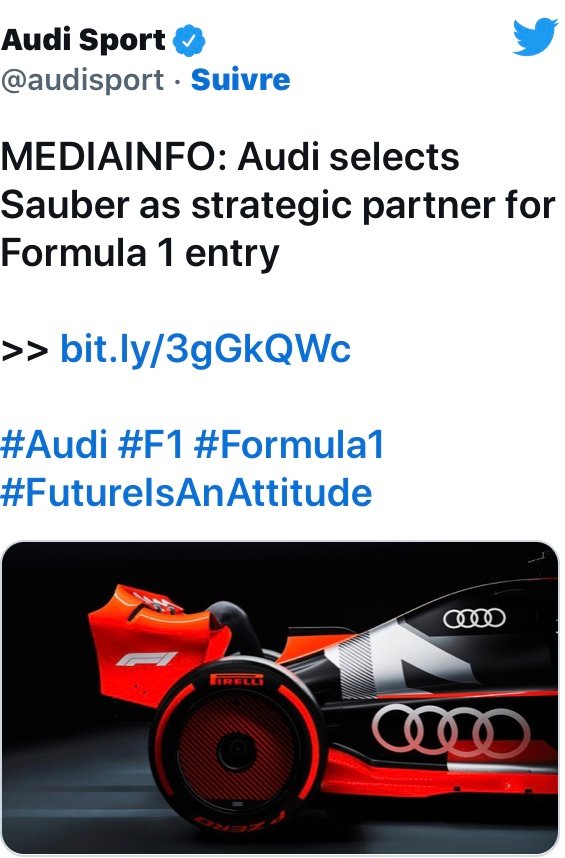Screen dimensions: 565x858
Task: Click the P ZERO text on tire bottom
Action: [240, 822]
